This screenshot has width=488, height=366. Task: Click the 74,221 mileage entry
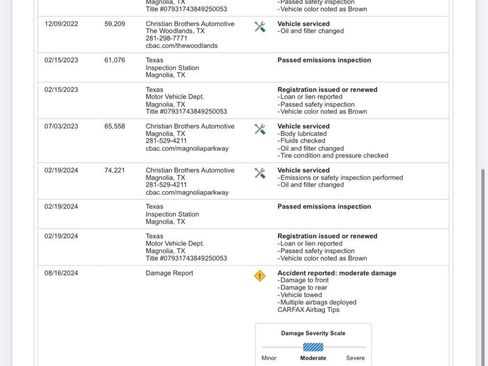pyautogui.click(x=115, y=170)
